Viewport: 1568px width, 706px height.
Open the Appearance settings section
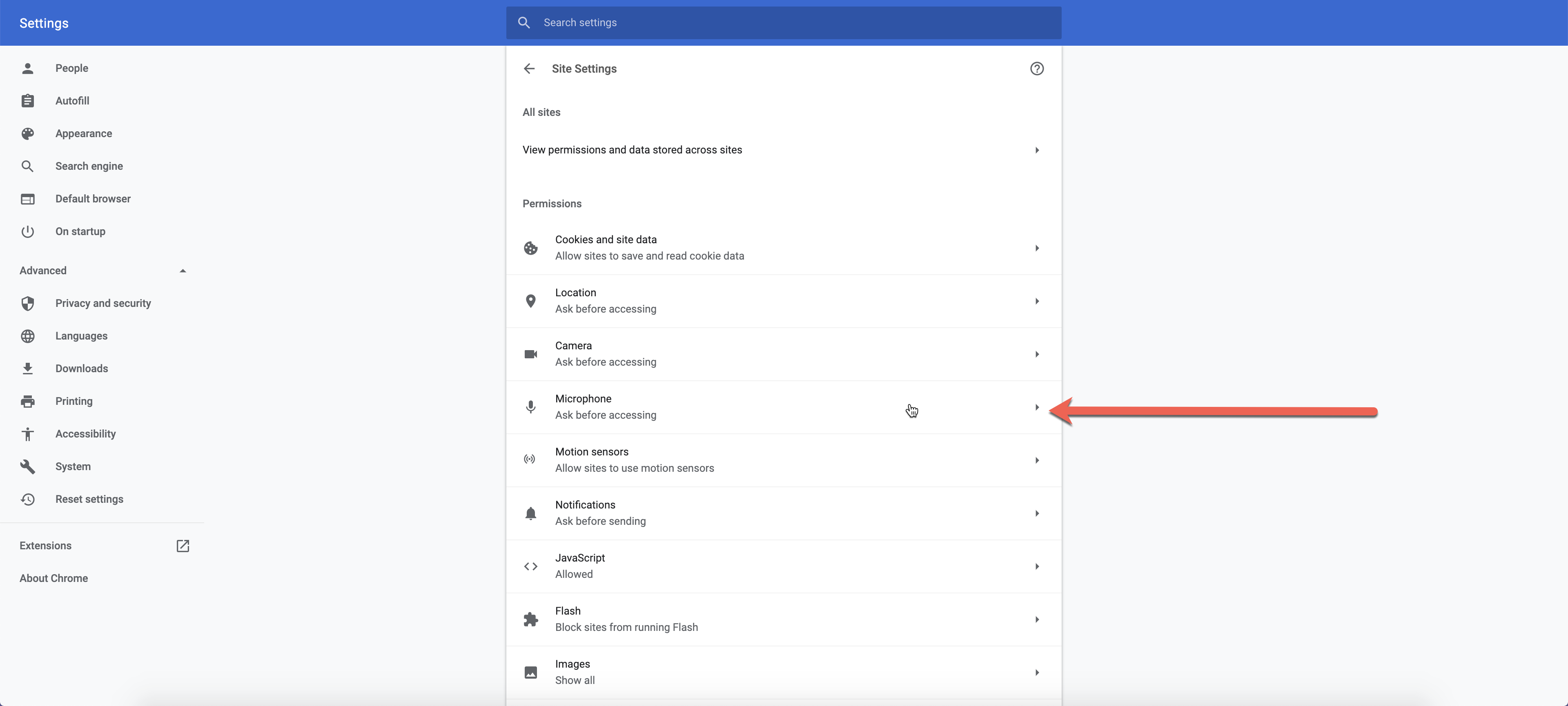pyautogui.click(x=83, y=133)
